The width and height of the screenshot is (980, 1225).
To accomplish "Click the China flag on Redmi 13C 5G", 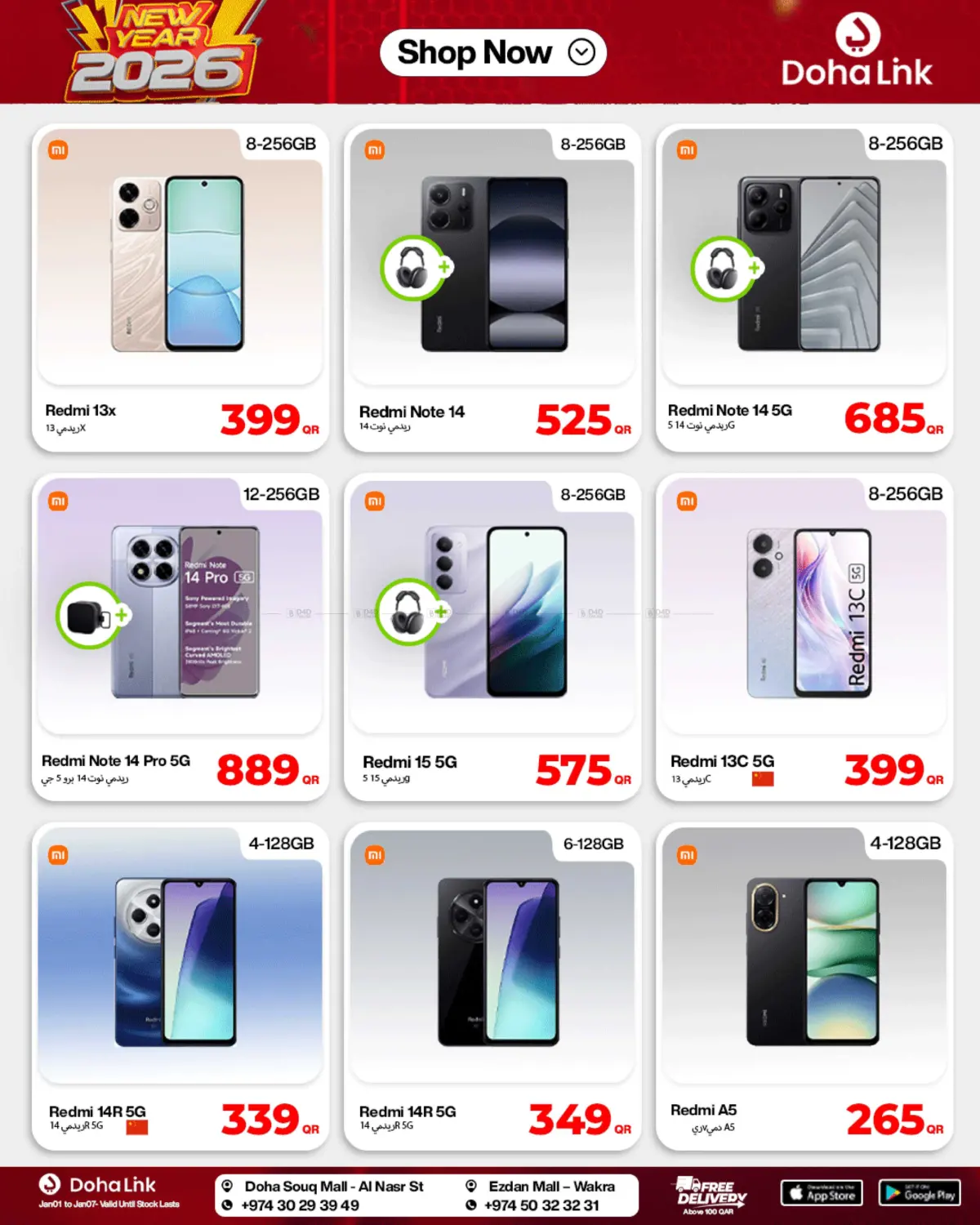I will 763,778.
